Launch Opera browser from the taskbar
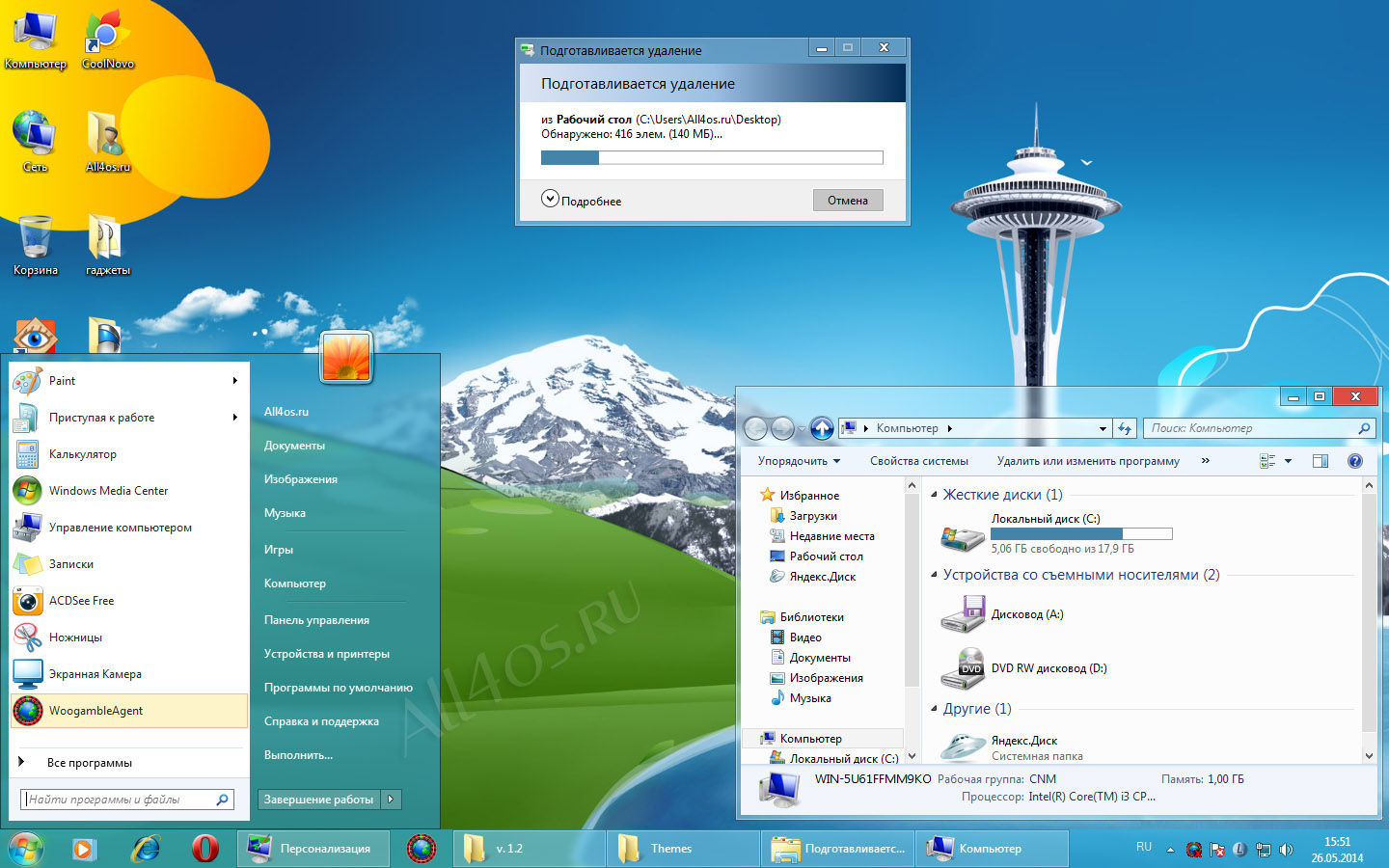Screen dimensions: 1389x868 click(x=204, y=849)
